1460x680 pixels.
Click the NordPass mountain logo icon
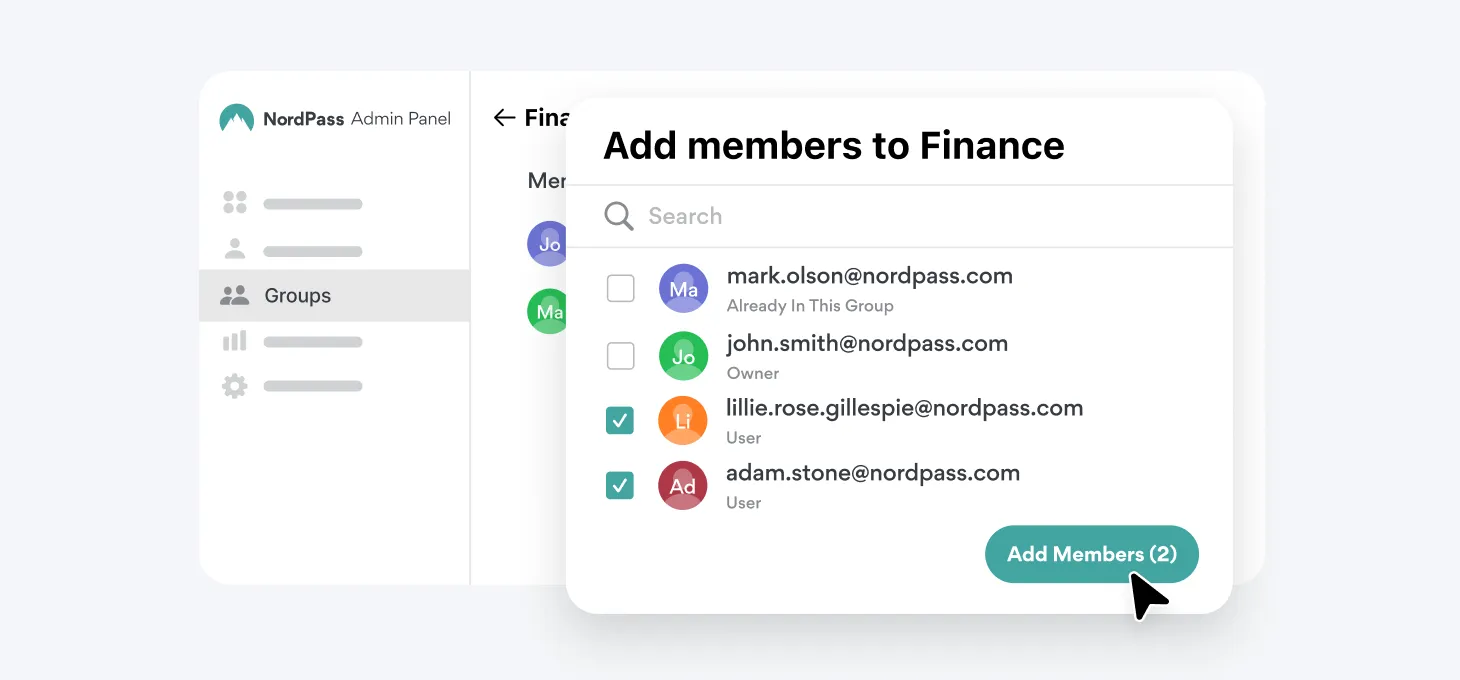click(236, 119)
